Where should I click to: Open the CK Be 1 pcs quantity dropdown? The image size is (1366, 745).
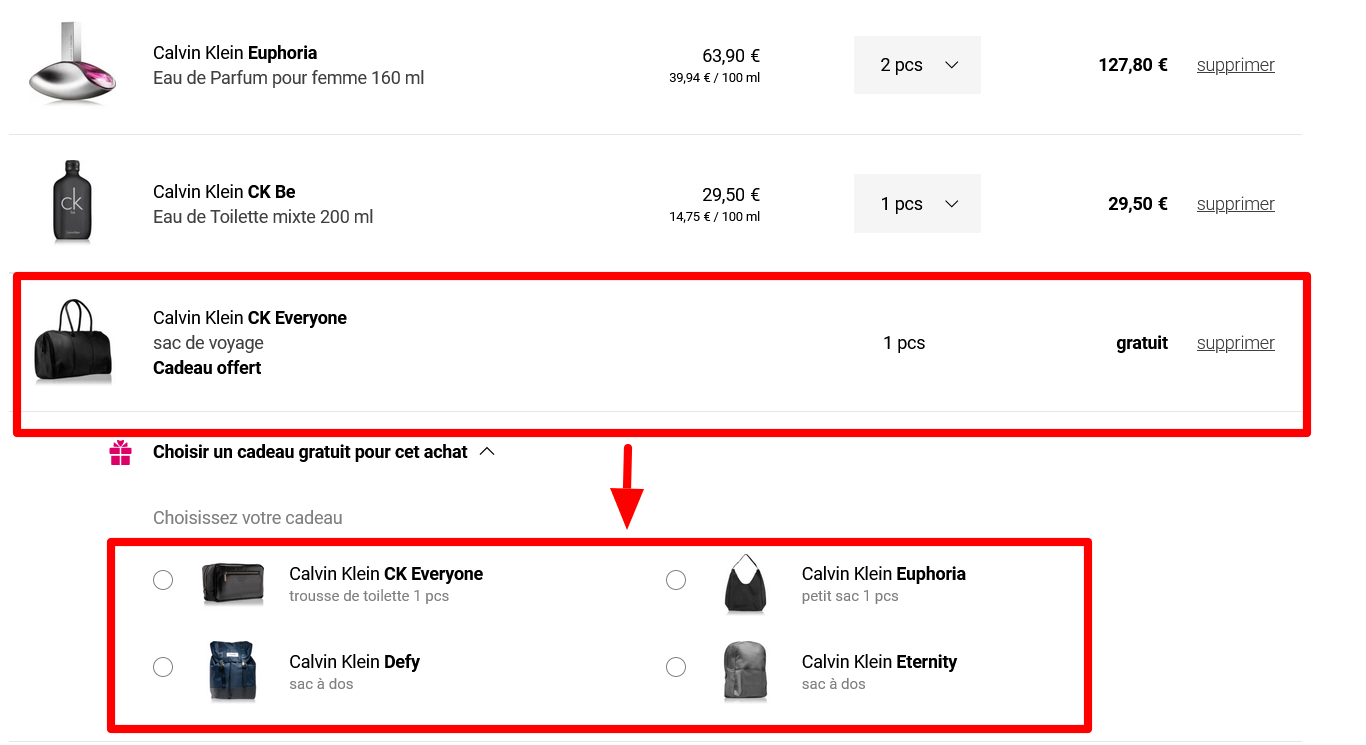point(917,204)
